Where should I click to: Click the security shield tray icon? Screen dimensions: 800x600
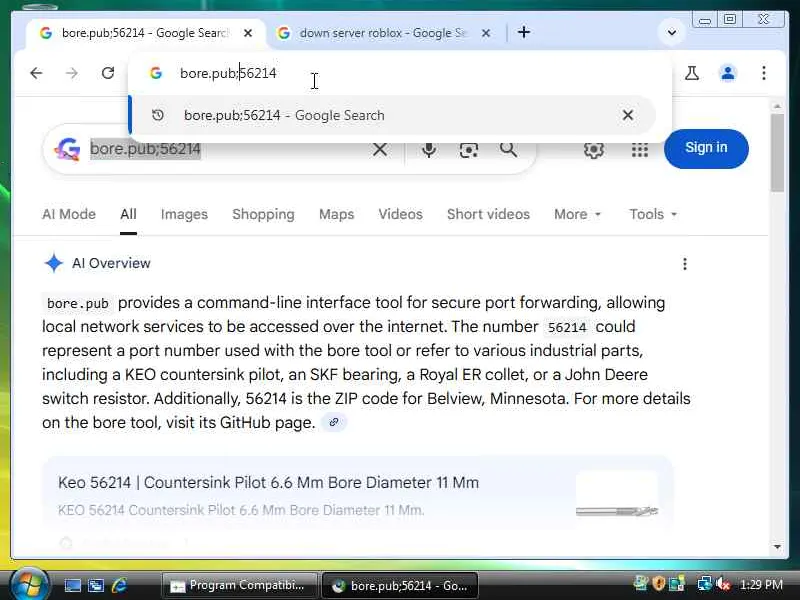click(x=659, y=584)
